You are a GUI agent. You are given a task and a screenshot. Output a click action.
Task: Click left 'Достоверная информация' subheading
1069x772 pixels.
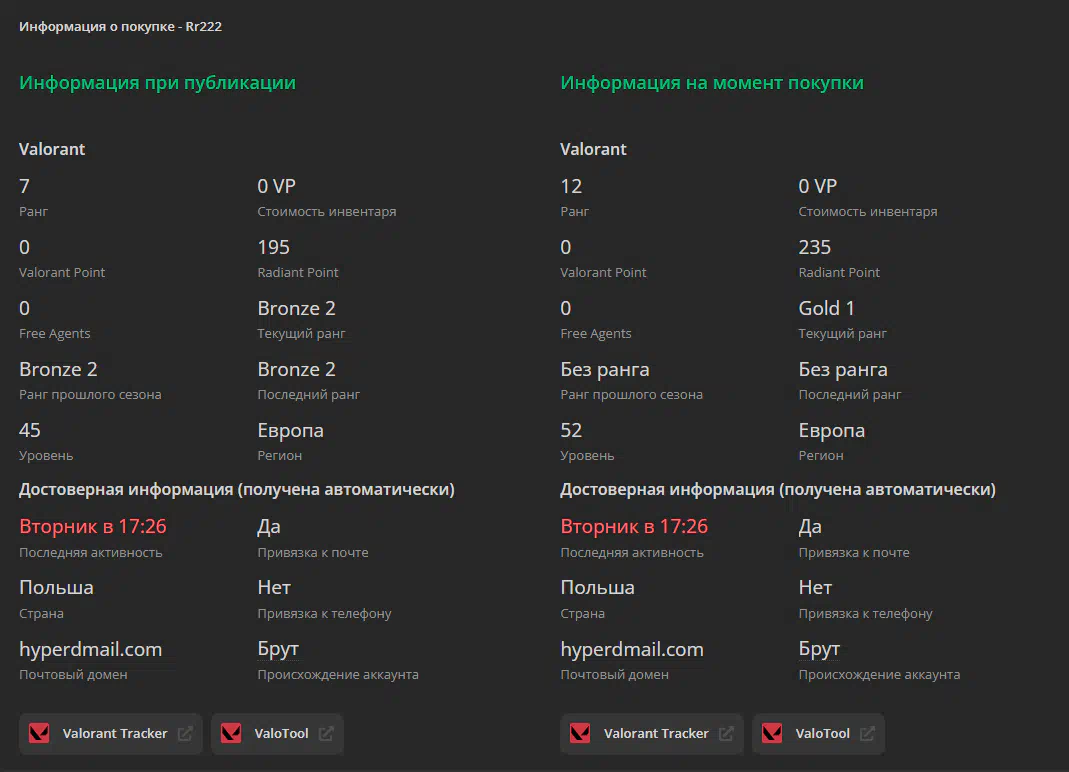[237, 490]
